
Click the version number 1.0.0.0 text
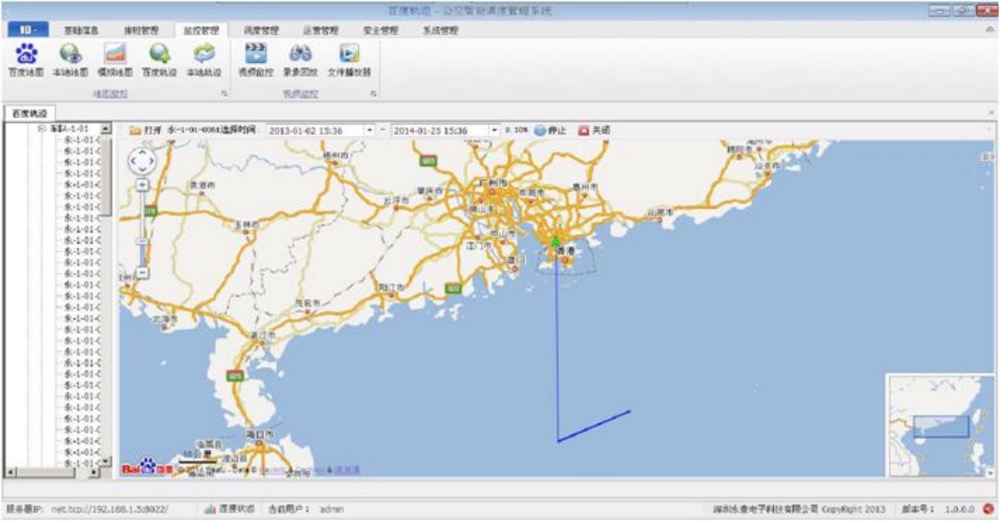(x=959, y=510)
